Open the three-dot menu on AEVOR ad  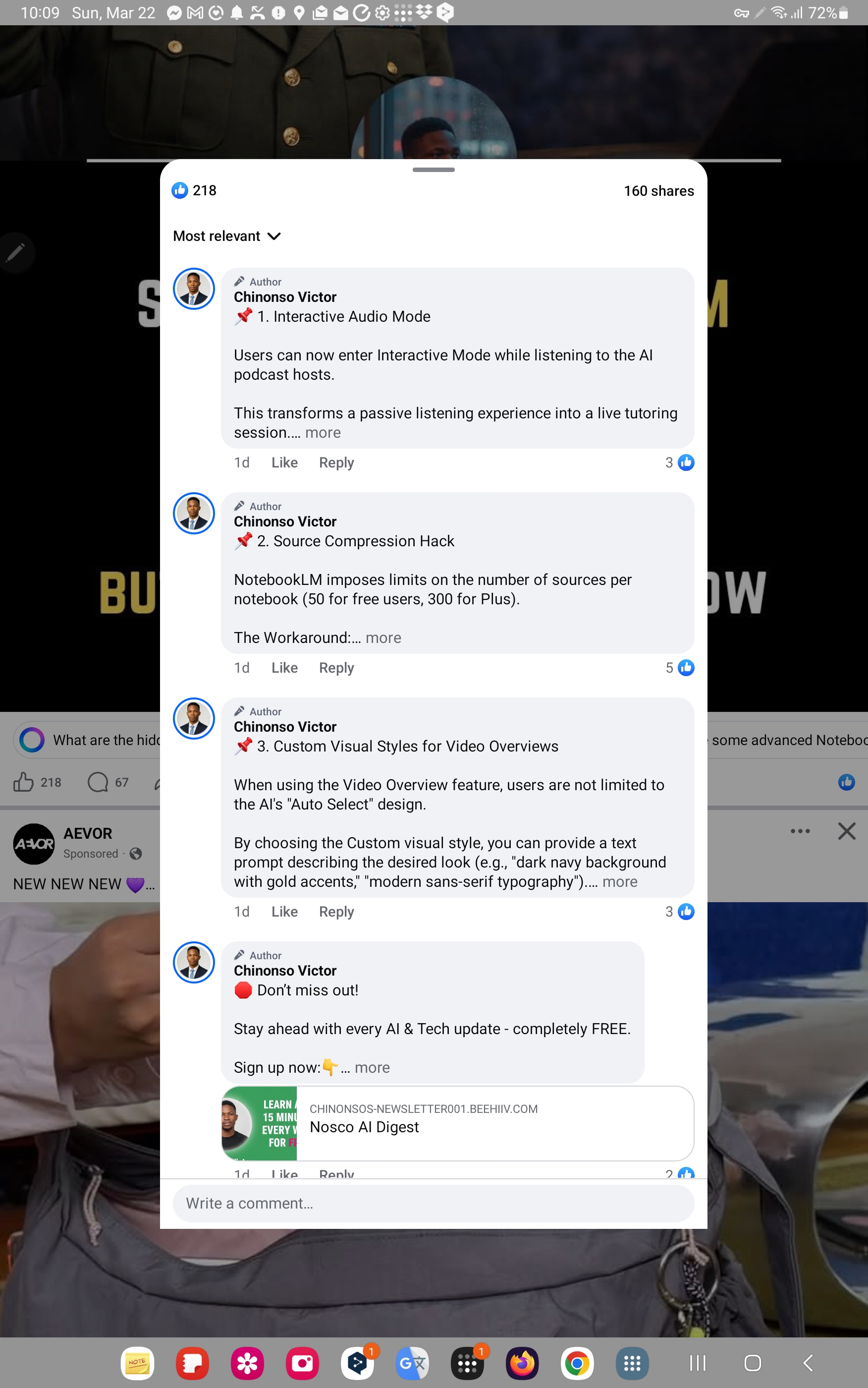point(800,831)
